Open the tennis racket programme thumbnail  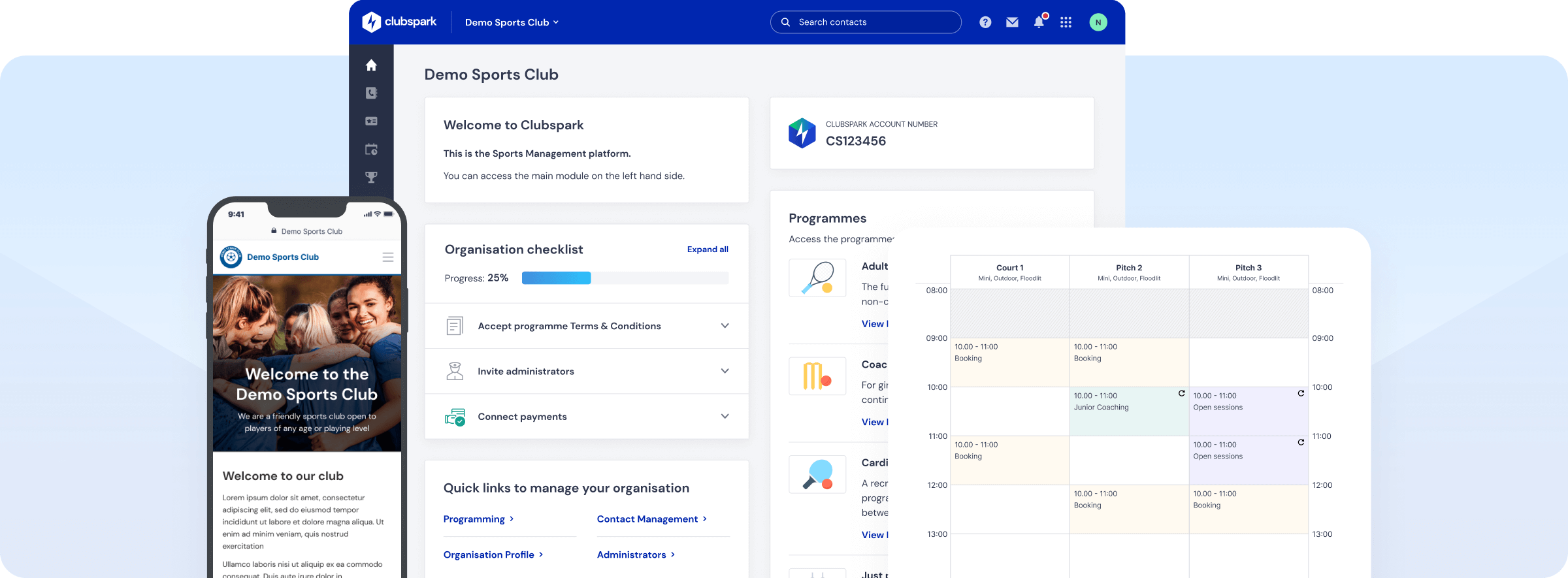click(817, 278)
